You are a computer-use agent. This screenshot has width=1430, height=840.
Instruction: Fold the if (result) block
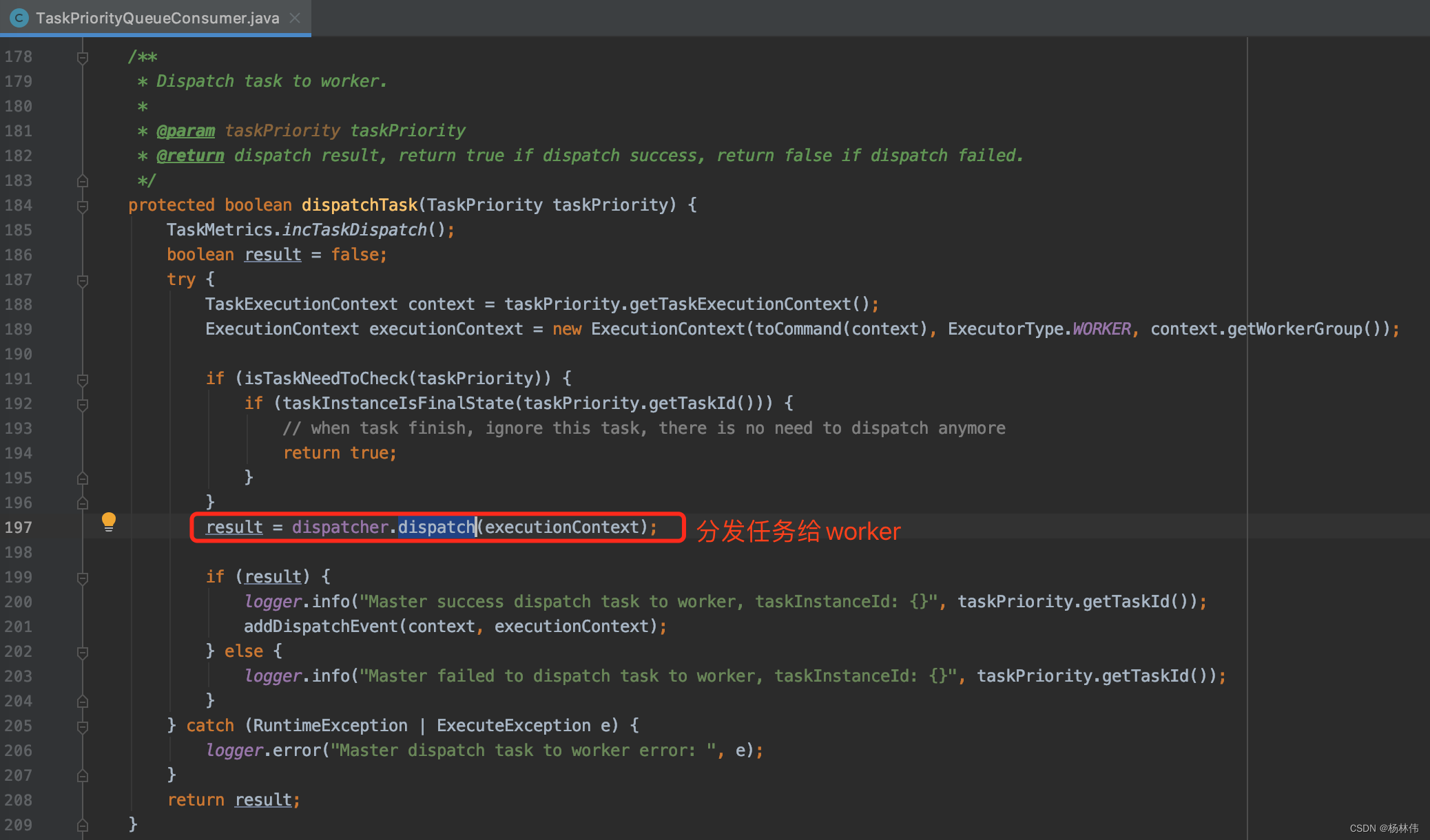pos(83,578)
